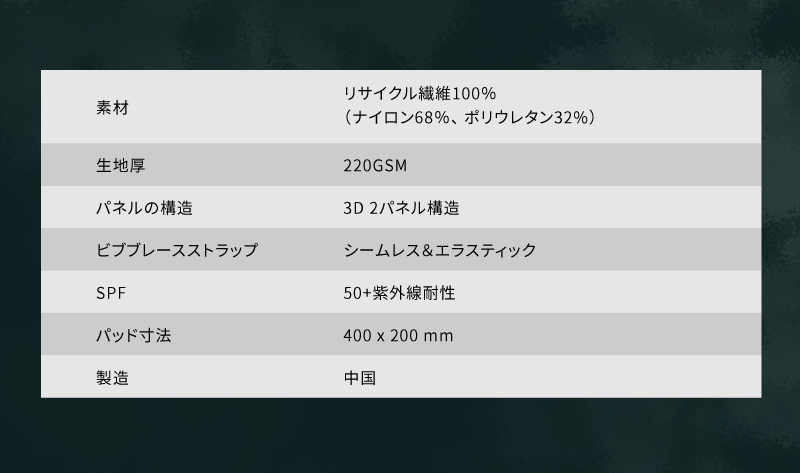
Task: Click the 生地厚 label
Action: (120, 165)
